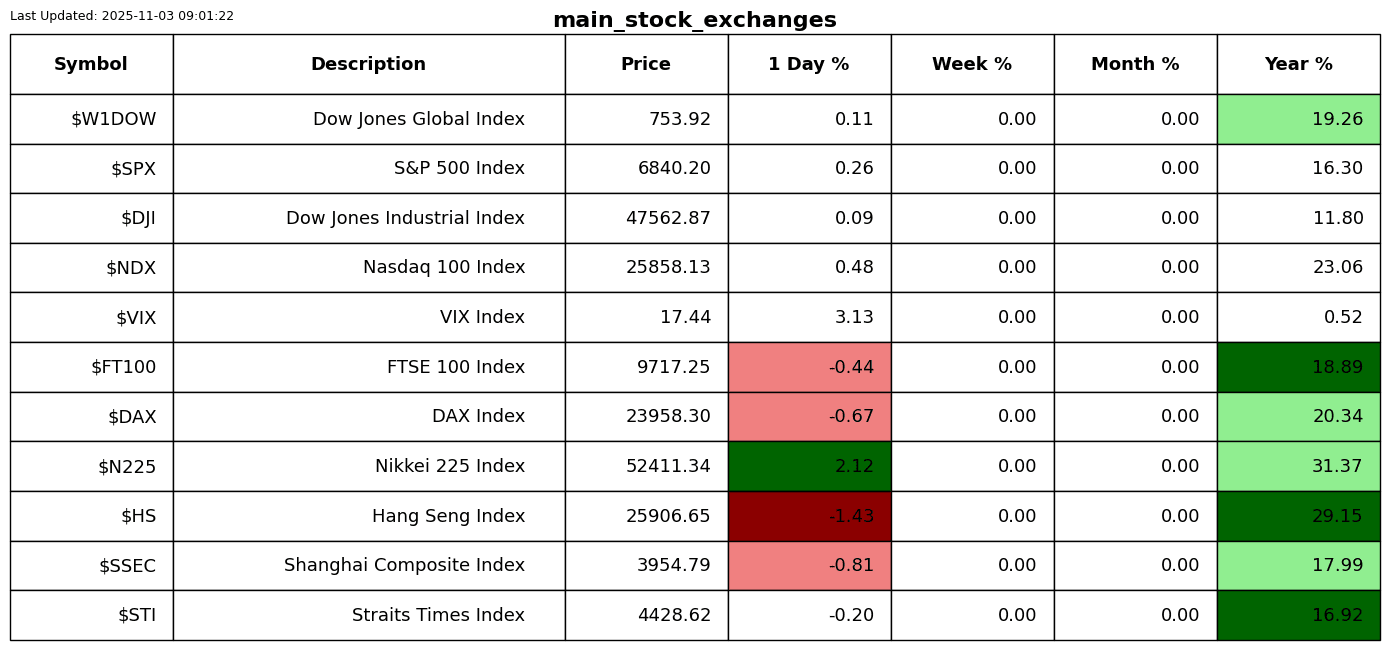Click the Year % column header
1390x650 pixels.
tap(1298, 65)
